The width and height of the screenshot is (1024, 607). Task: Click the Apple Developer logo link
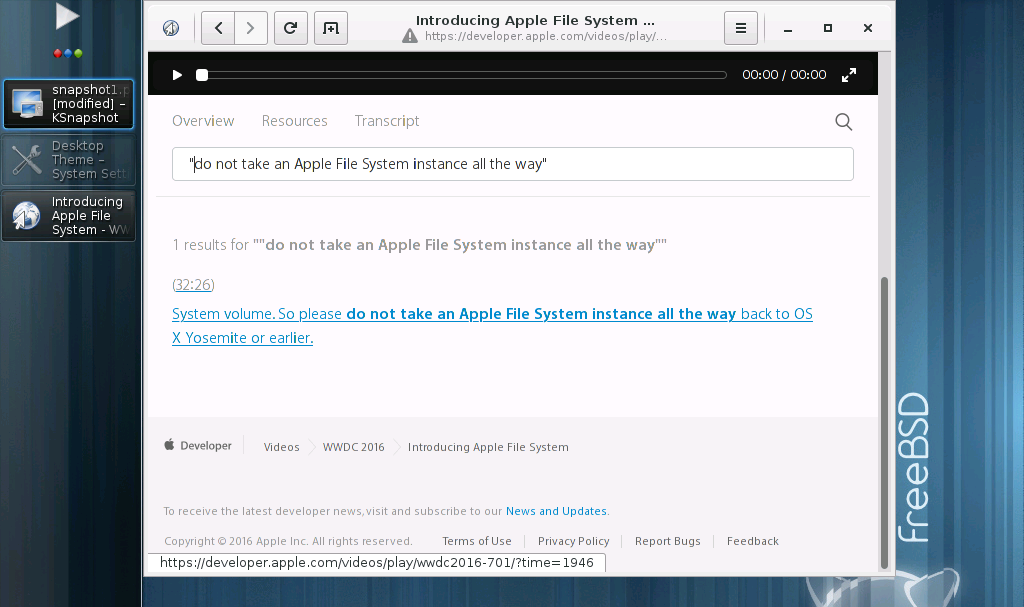(198, 446)
